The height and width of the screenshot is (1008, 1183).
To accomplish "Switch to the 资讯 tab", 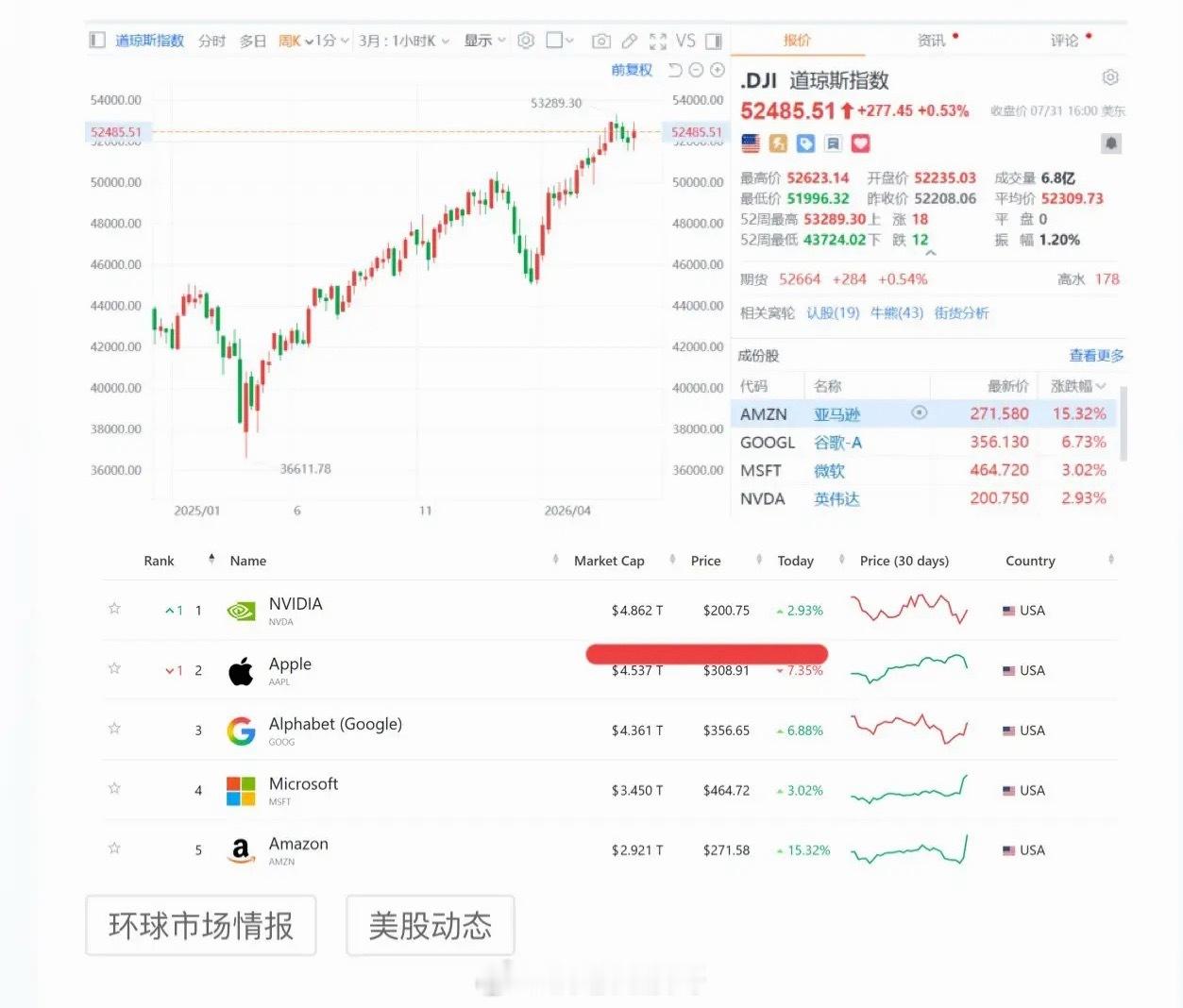I will click(x=932, y=41).
